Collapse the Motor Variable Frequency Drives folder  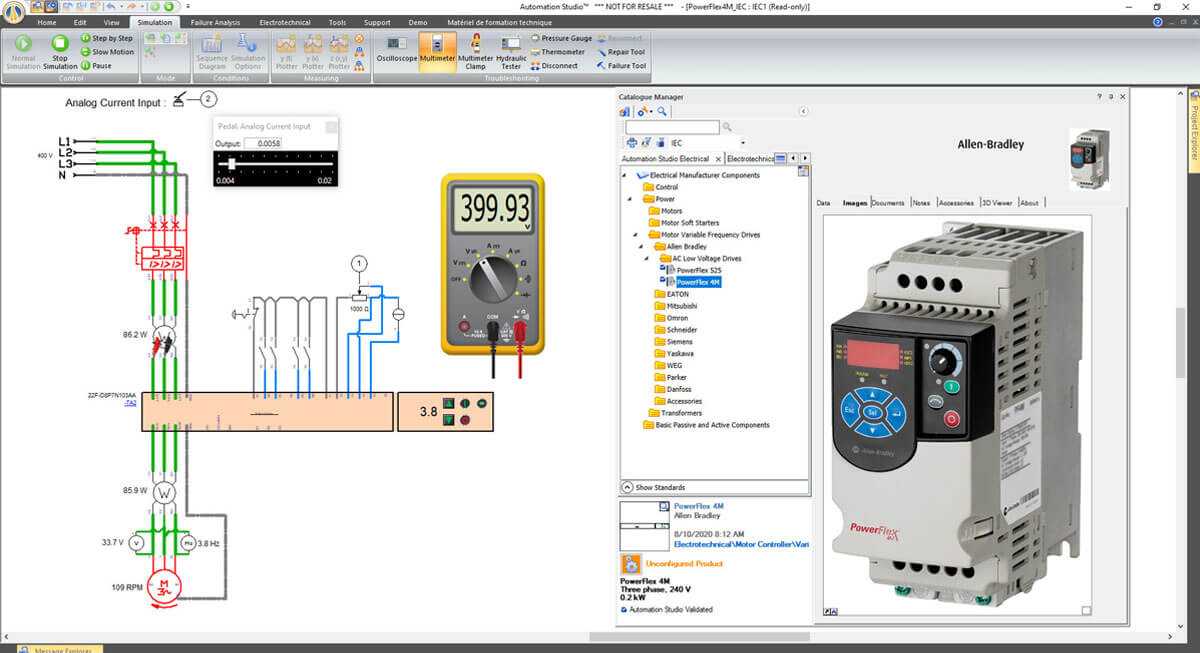pyautogui.click(x=636, y=235)
